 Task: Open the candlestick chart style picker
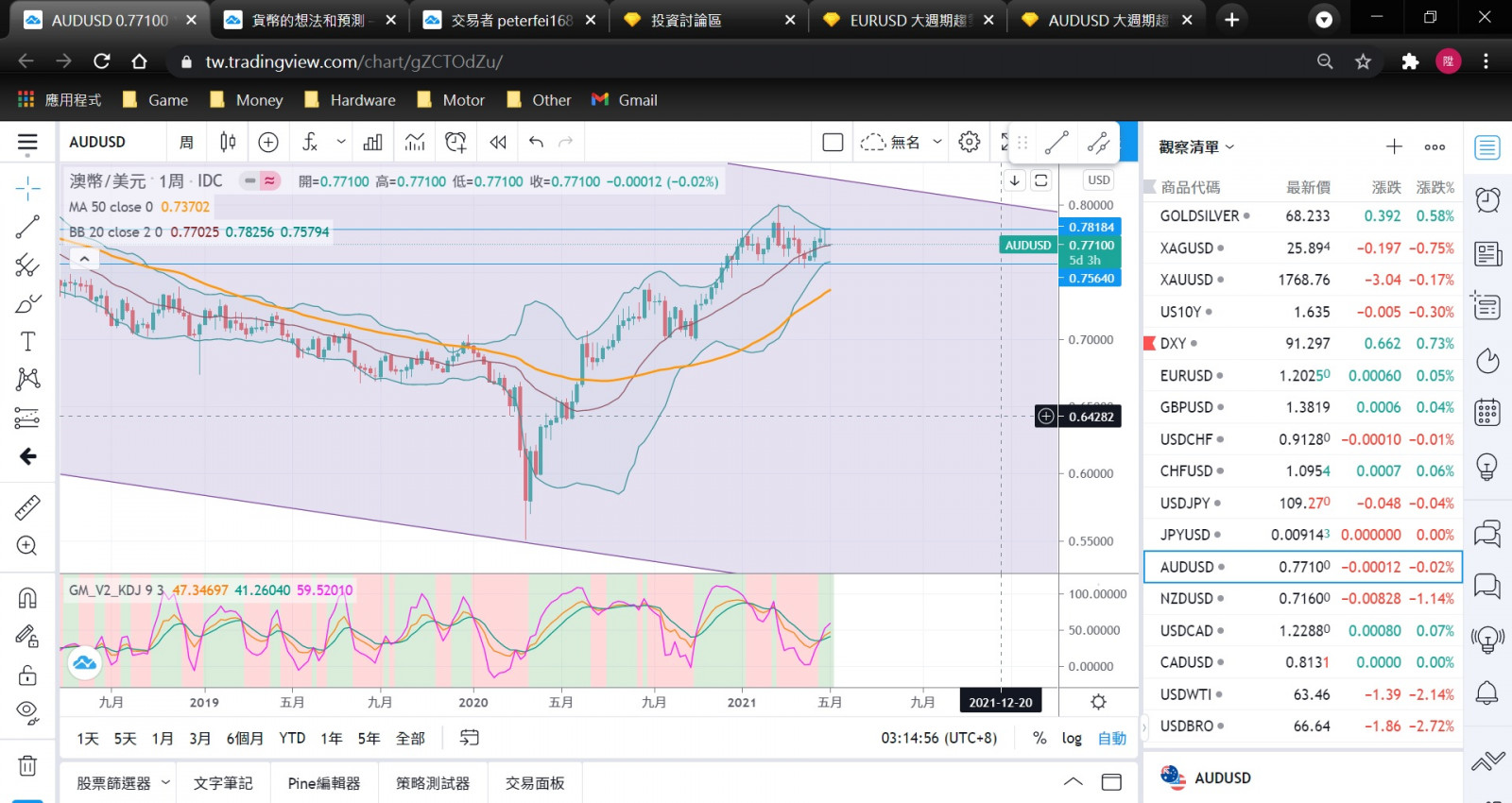coord(228,142)
